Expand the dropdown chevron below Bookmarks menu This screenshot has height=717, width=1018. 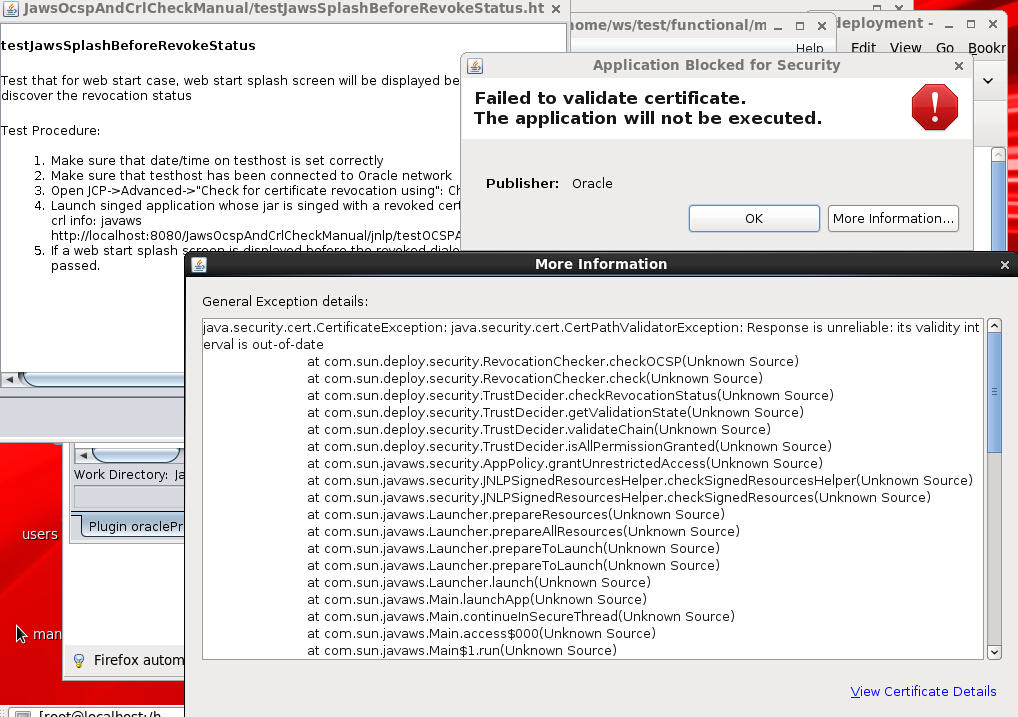click(987, 80)
